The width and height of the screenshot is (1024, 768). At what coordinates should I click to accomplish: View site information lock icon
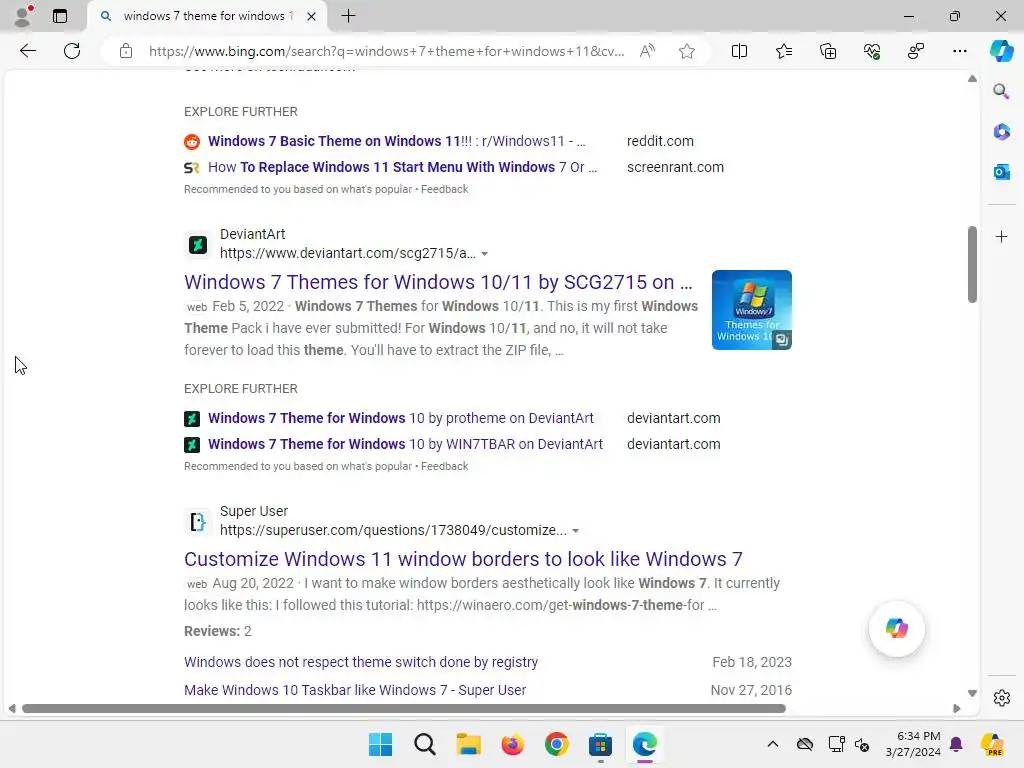point(126,51)
